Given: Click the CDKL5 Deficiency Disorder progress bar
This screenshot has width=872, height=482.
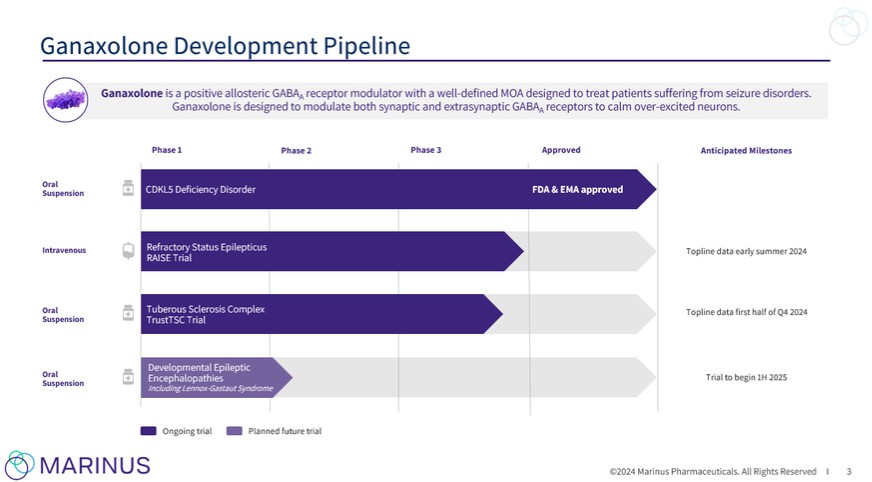Looking at the screenshot, I should (398, 189).
